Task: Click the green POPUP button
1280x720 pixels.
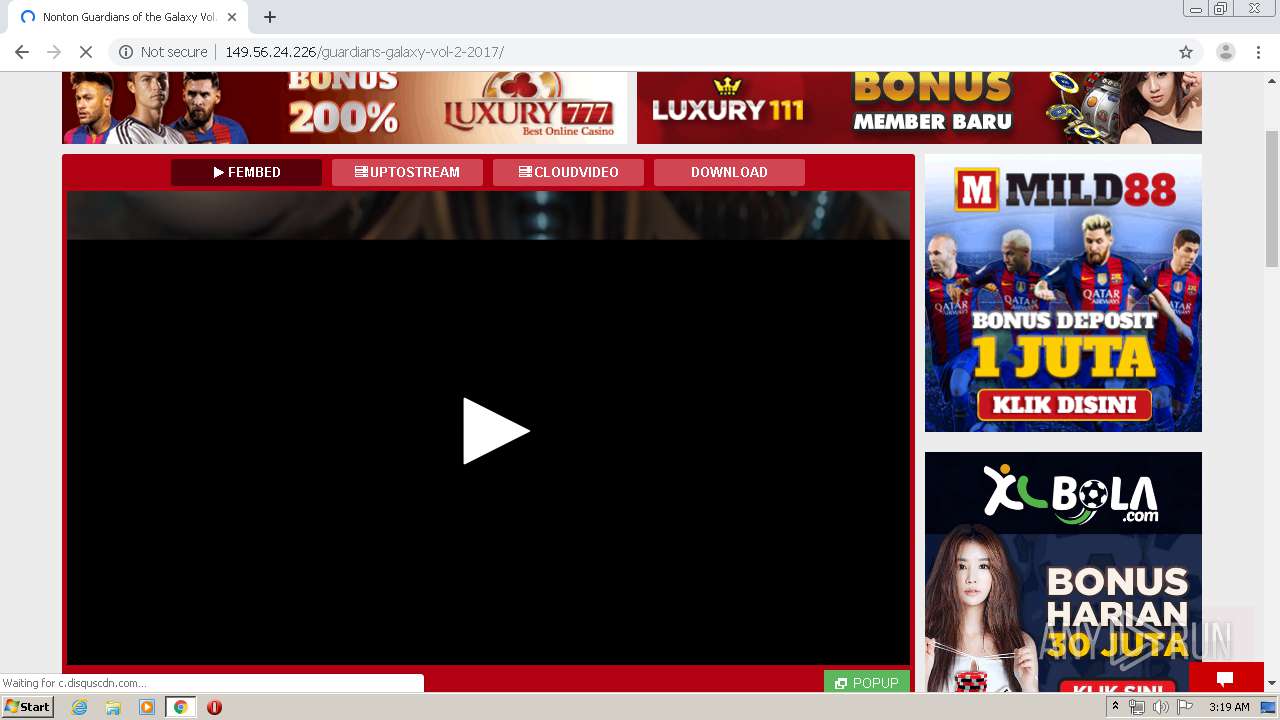Action: tap(867, 682)
